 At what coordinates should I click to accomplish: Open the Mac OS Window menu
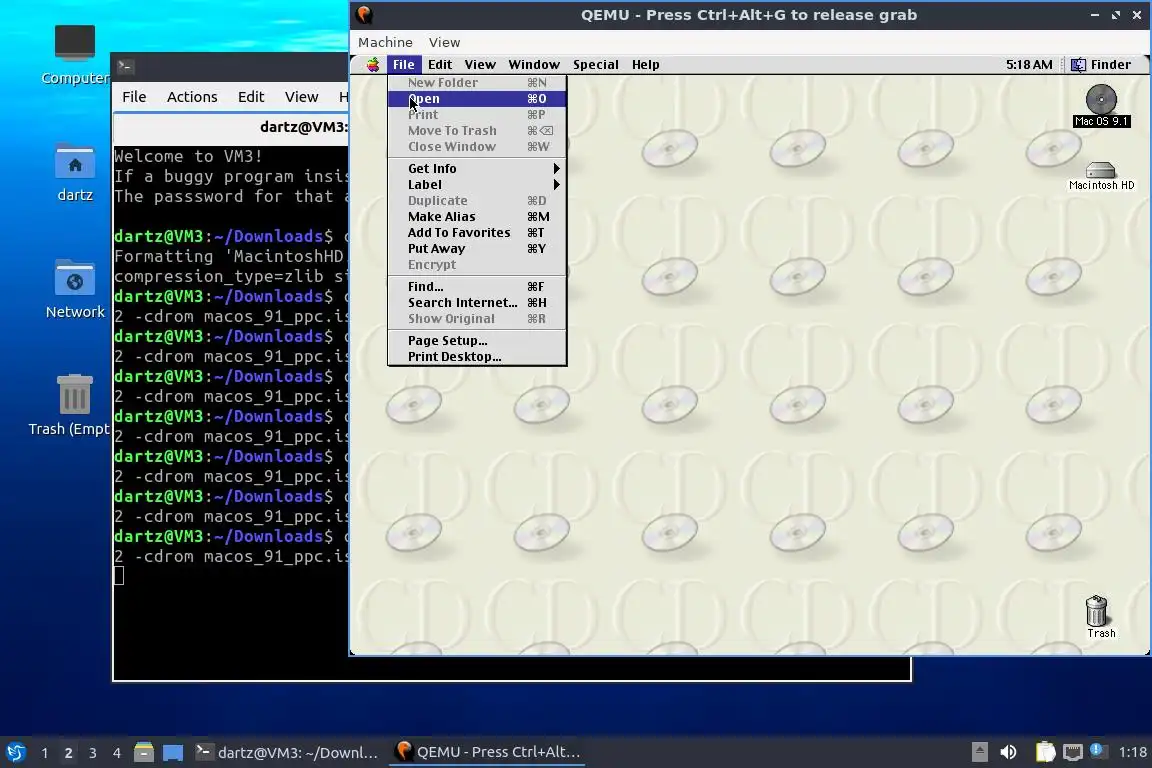pos(534,65)
